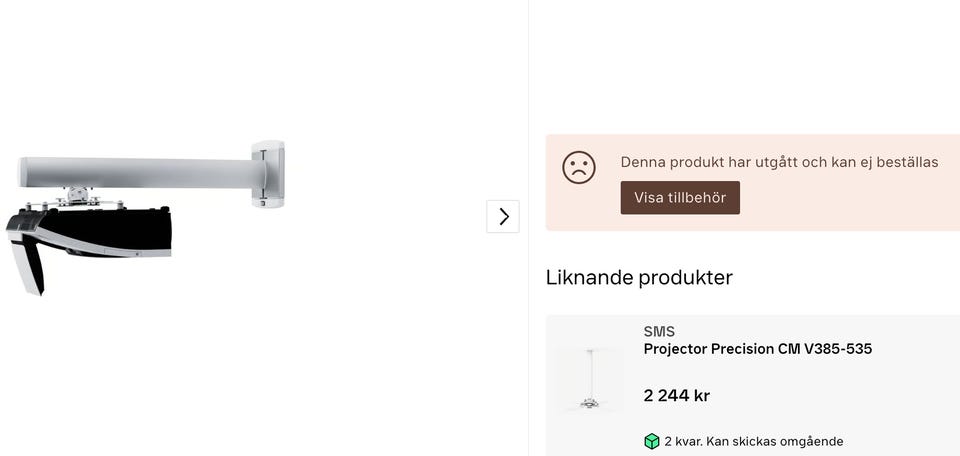Select the ceiling mount product thumbnail
This screenshot has width=960, height=456.
point(590,380)
